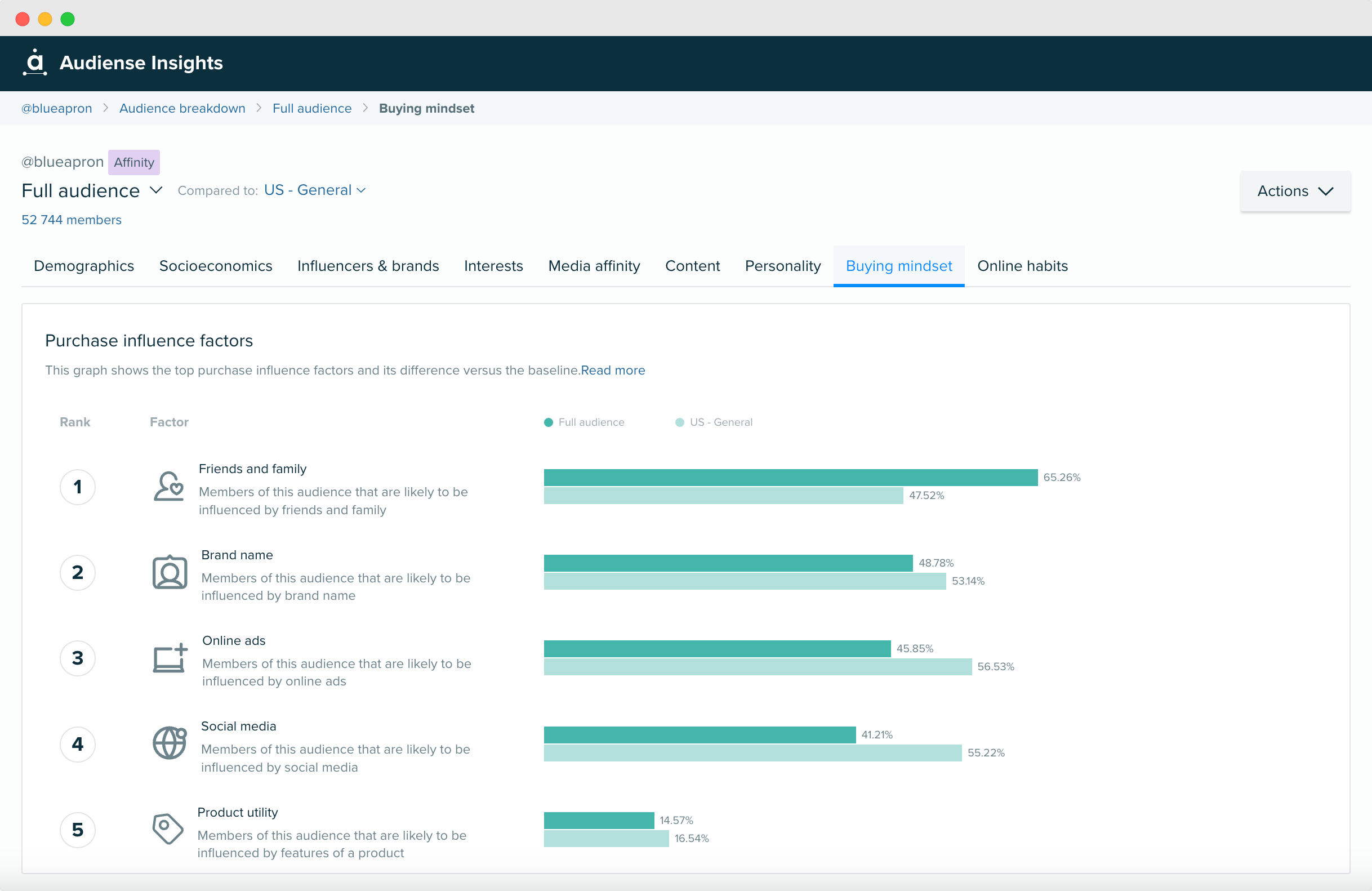Open the Online habits tab
The width and height of the screenshot is (1372, 891).
click(1023, 266)
